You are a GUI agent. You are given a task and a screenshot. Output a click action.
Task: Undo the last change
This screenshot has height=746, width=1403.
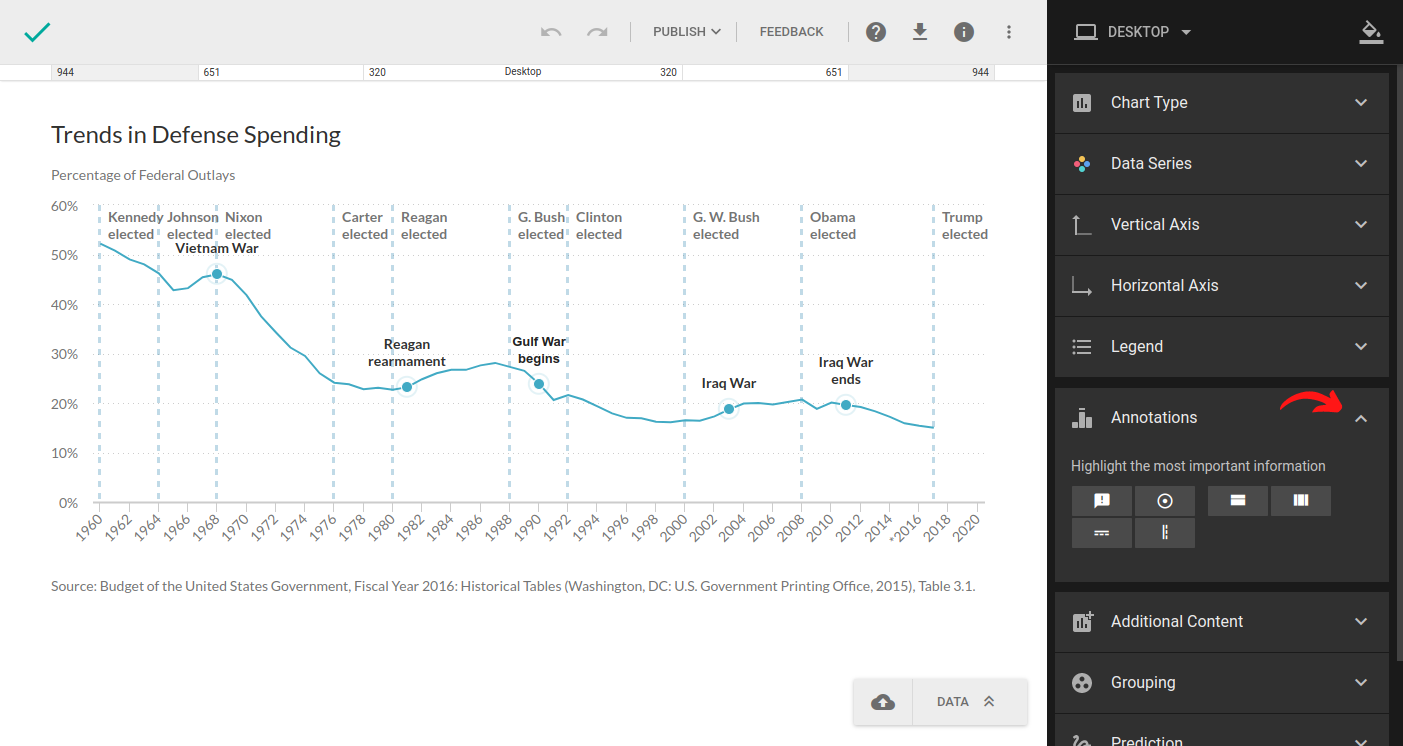[x=551, y=32]
